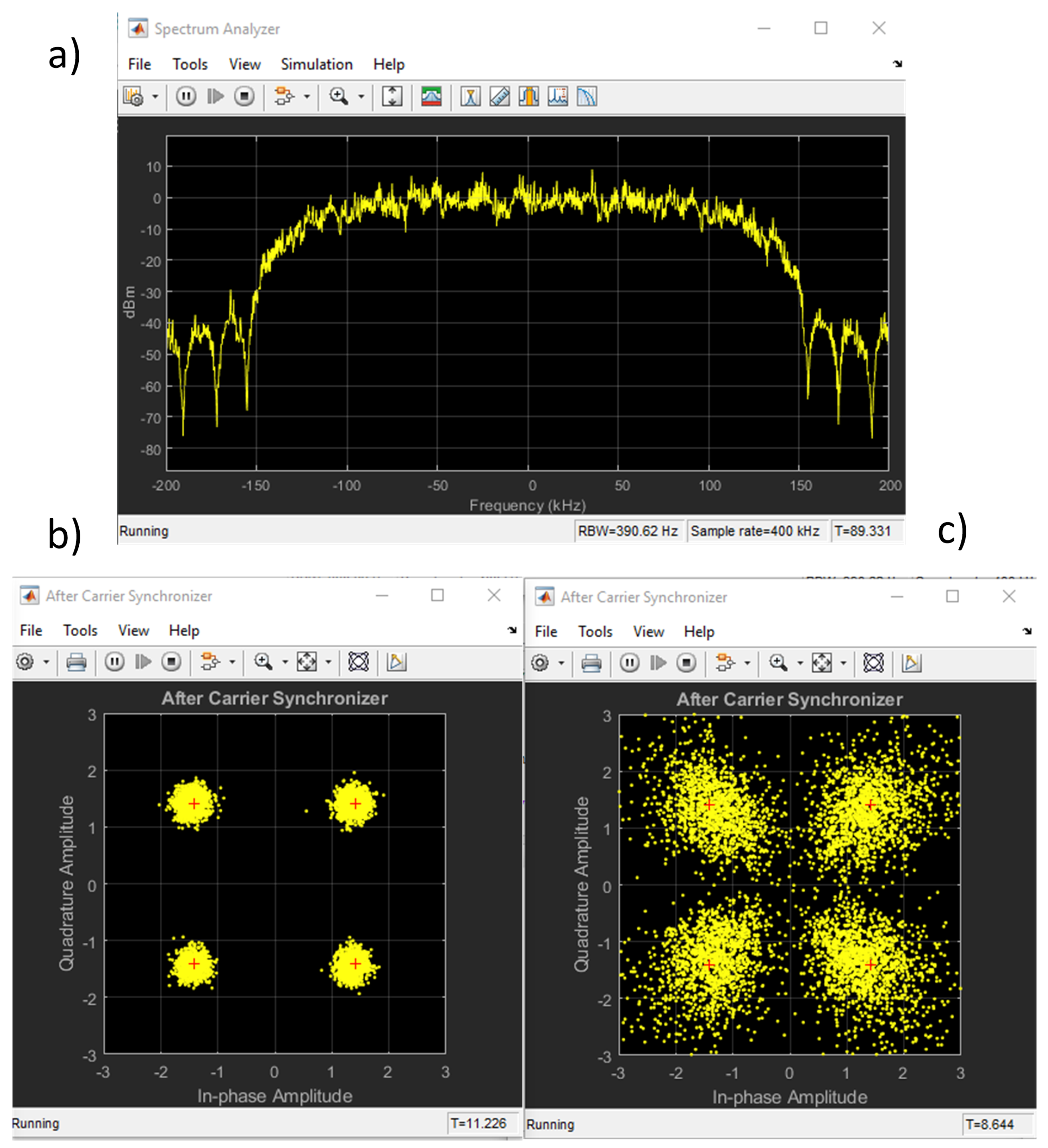1048x1148 pixels.
Task: Show reference constellation in T=8.644 window
Action: (x=873, y=663)
